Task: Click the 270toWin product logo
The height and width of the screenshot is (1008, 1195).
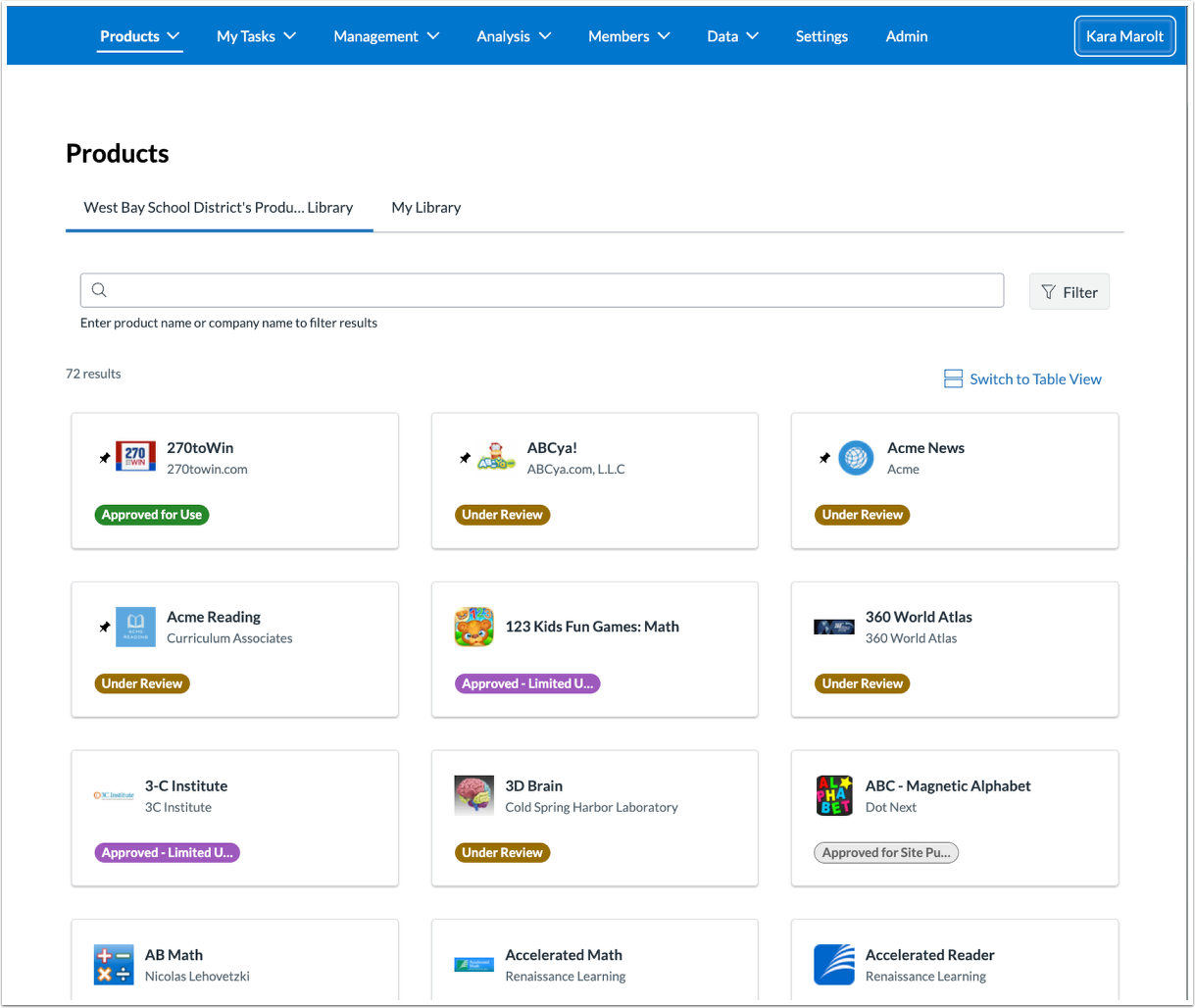Action: tap(135, 457)
